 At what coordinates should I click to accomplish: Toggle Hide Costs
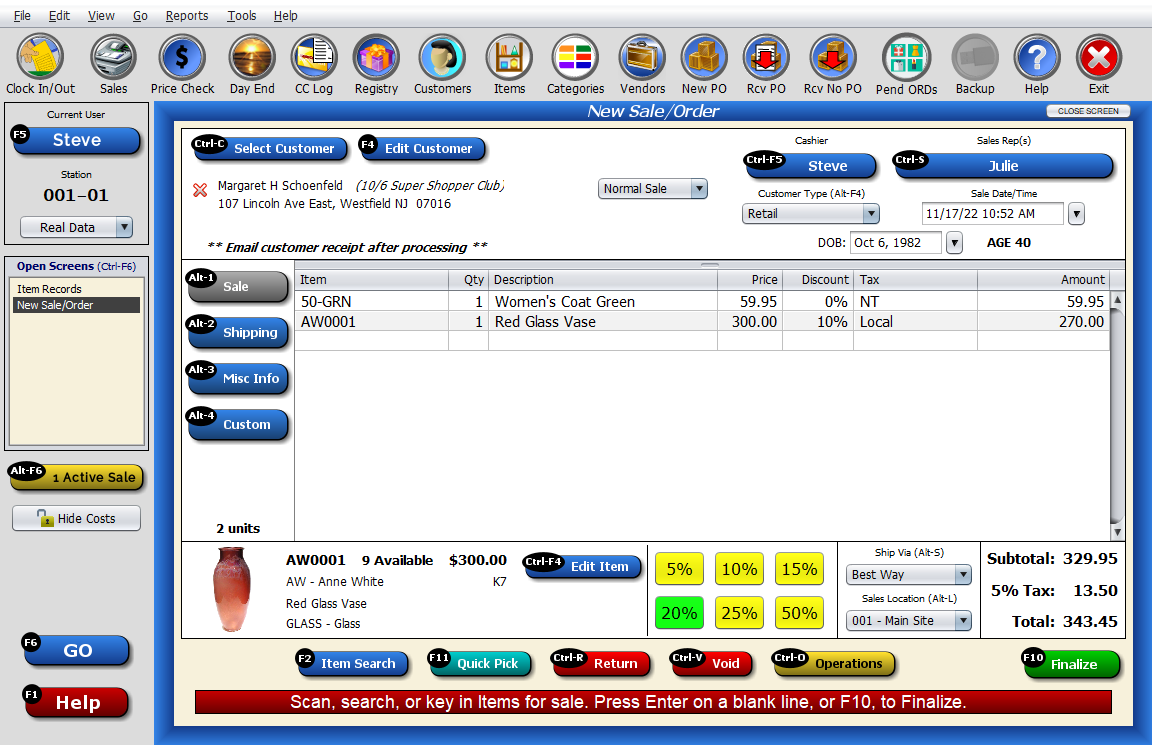click(76, 518)
